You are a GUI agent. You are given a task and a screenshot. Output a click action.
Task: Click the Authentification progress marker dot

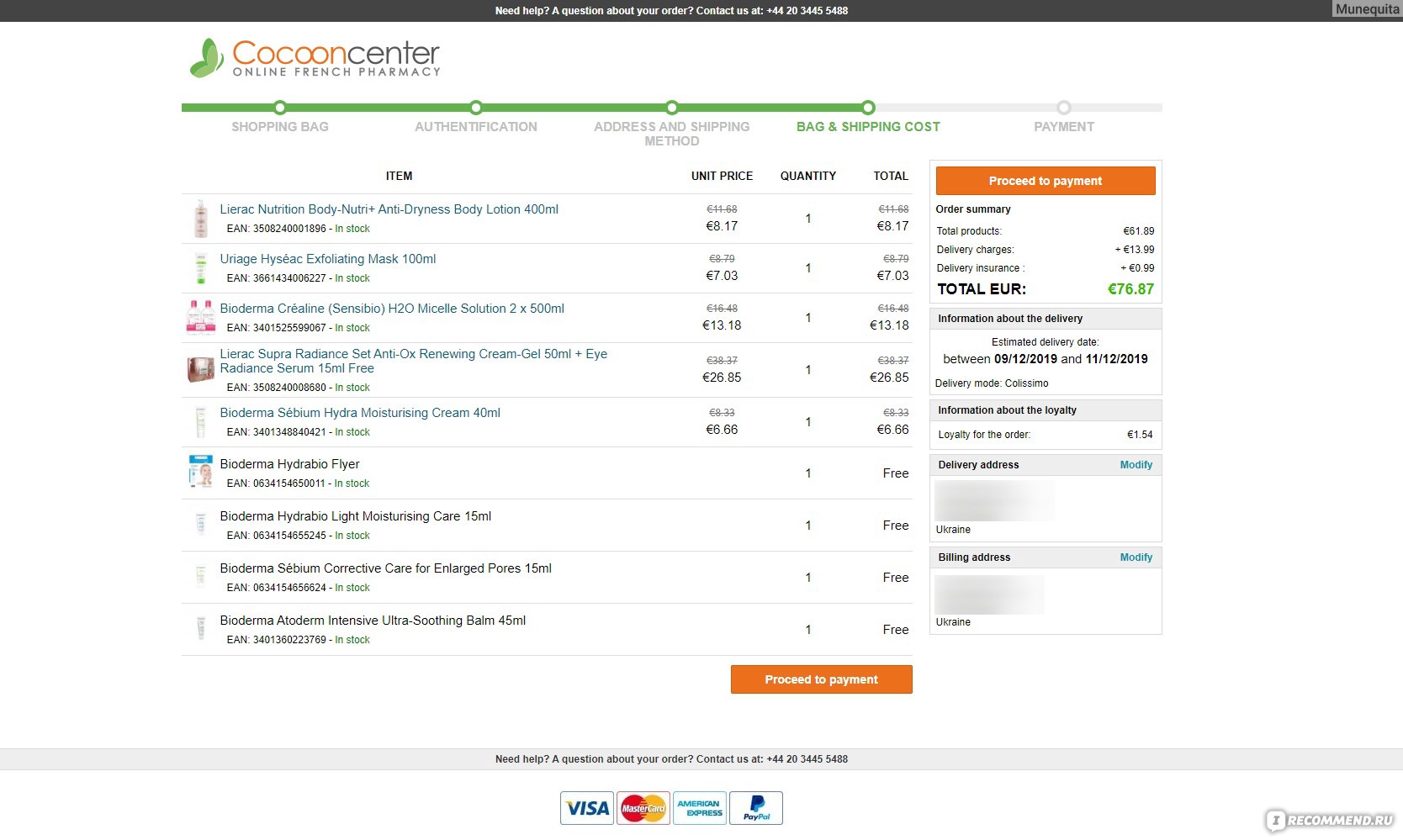pos(476,108)
